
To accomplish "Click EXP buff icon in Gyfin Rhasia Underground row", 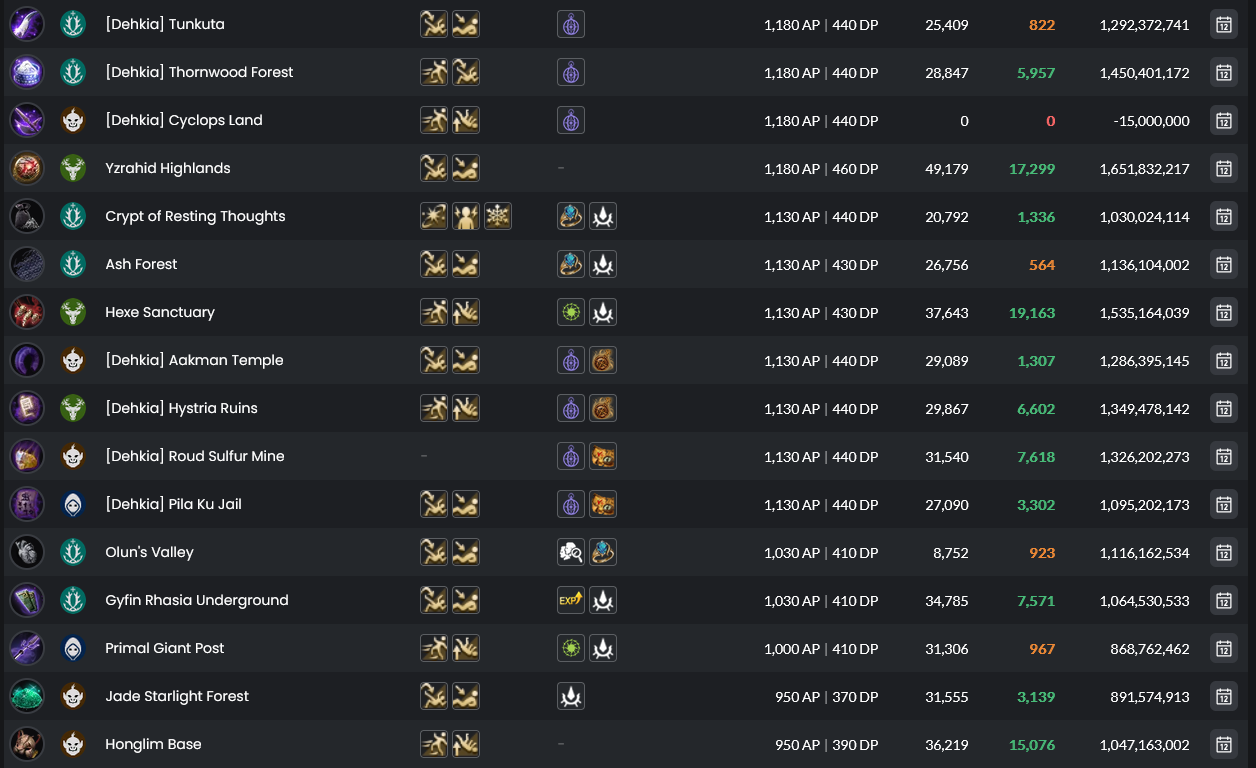I will pos(571,600).
